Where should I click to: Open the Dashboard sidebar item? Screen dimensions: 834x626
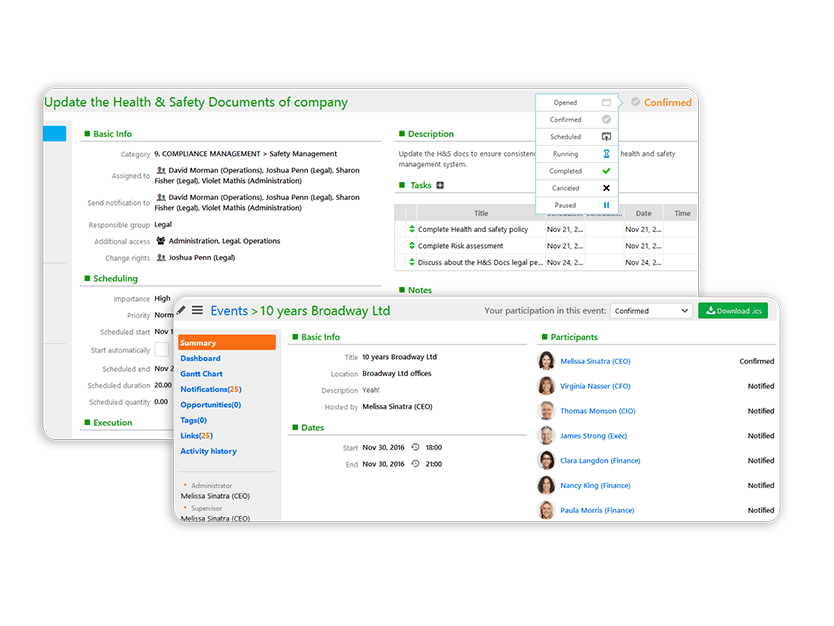click(200, 358)
